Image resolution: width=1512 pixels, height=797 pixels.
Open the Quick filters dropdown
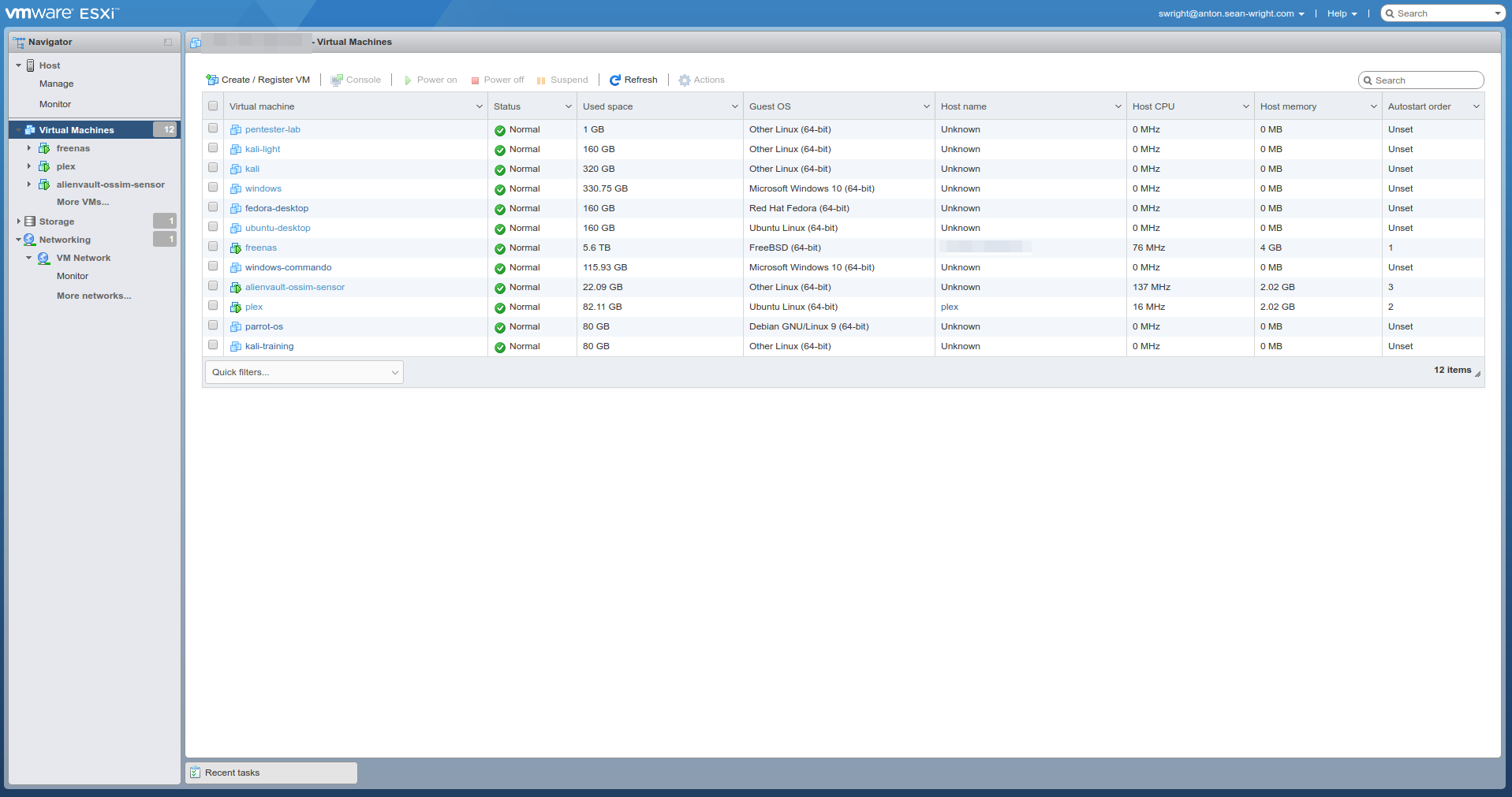click(x=304, y=372)
